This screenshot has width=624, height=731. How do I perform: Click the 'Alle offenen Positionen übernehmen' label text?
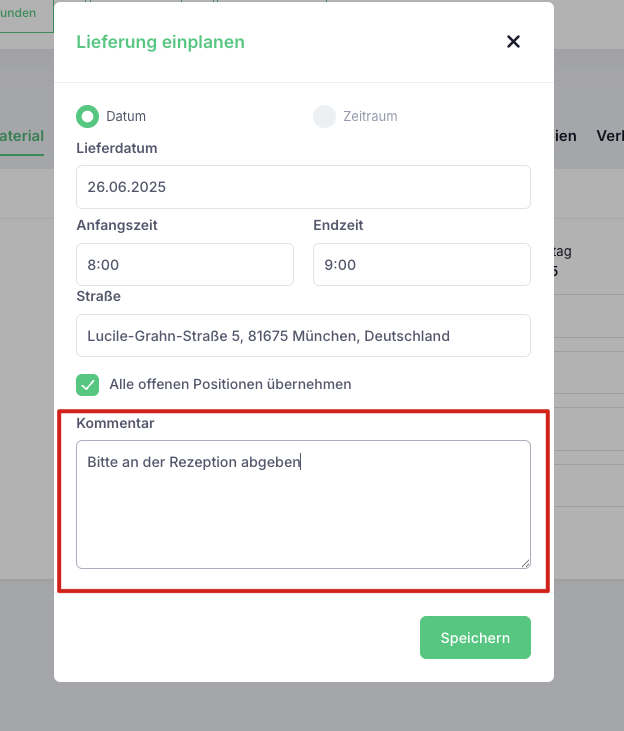click(x=230, y=384)
